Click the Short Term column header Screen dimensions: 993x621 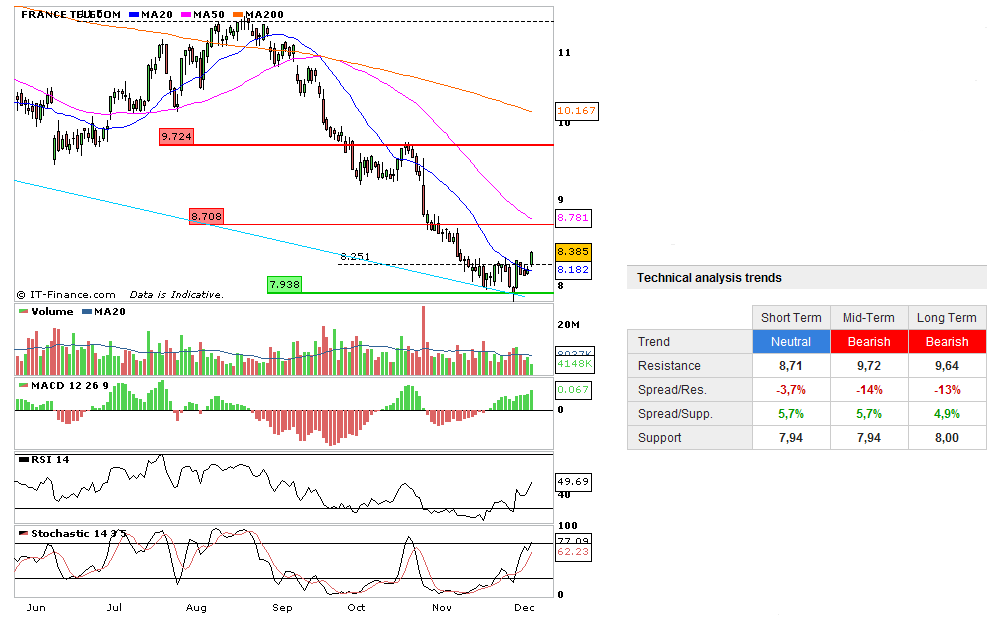(x=791, y=318)
